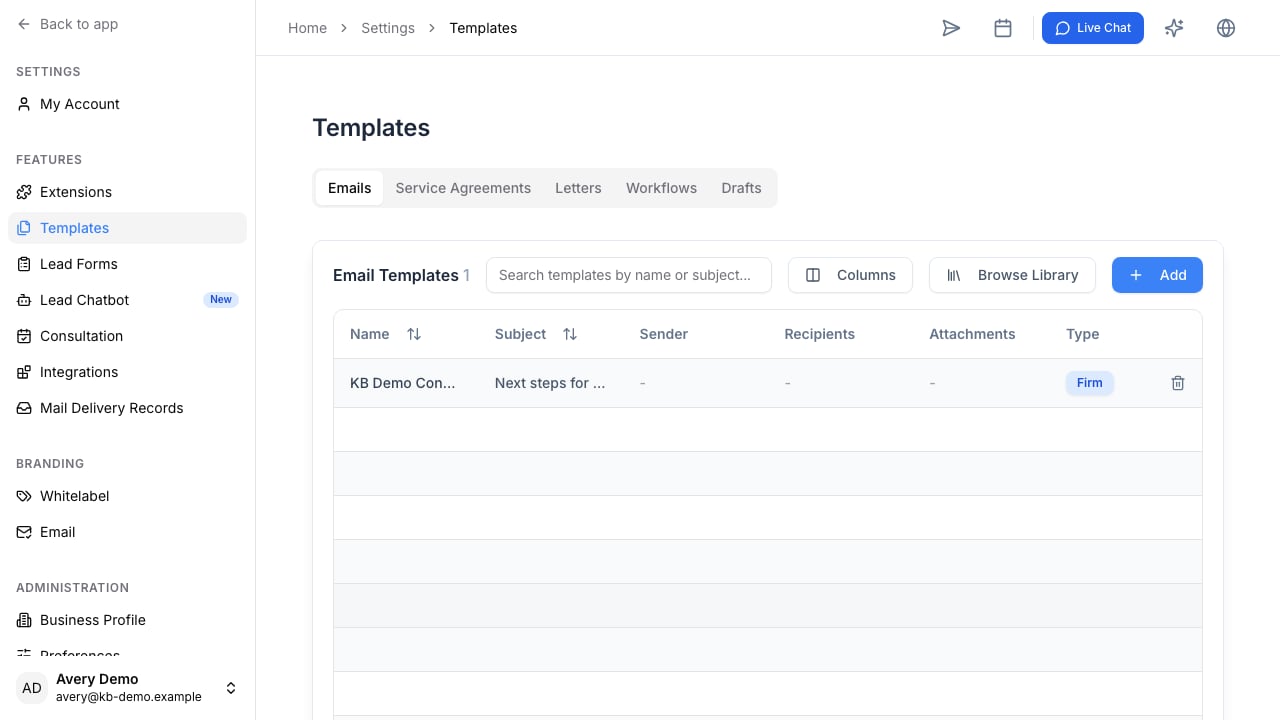
Task: Click the Firm type badge
Action: tap(1089, 383)
